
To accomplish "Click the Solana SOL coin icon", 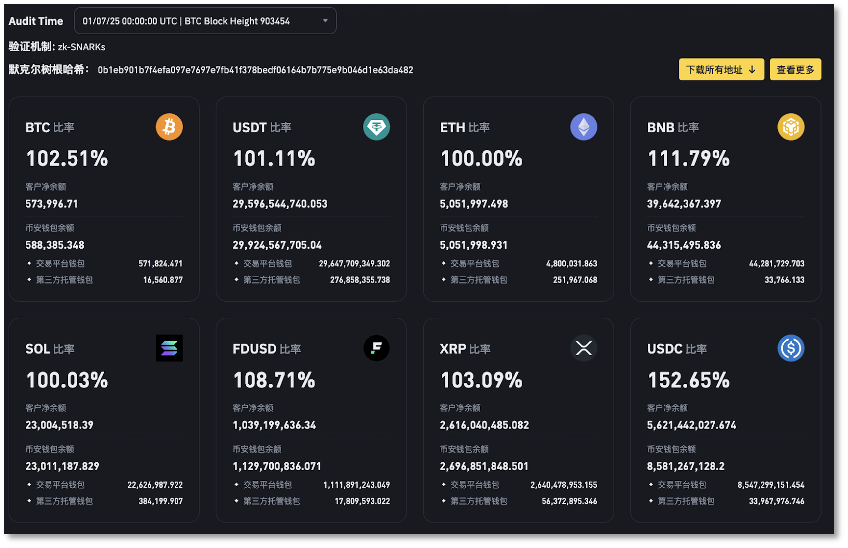I will [x=169, y=348].
